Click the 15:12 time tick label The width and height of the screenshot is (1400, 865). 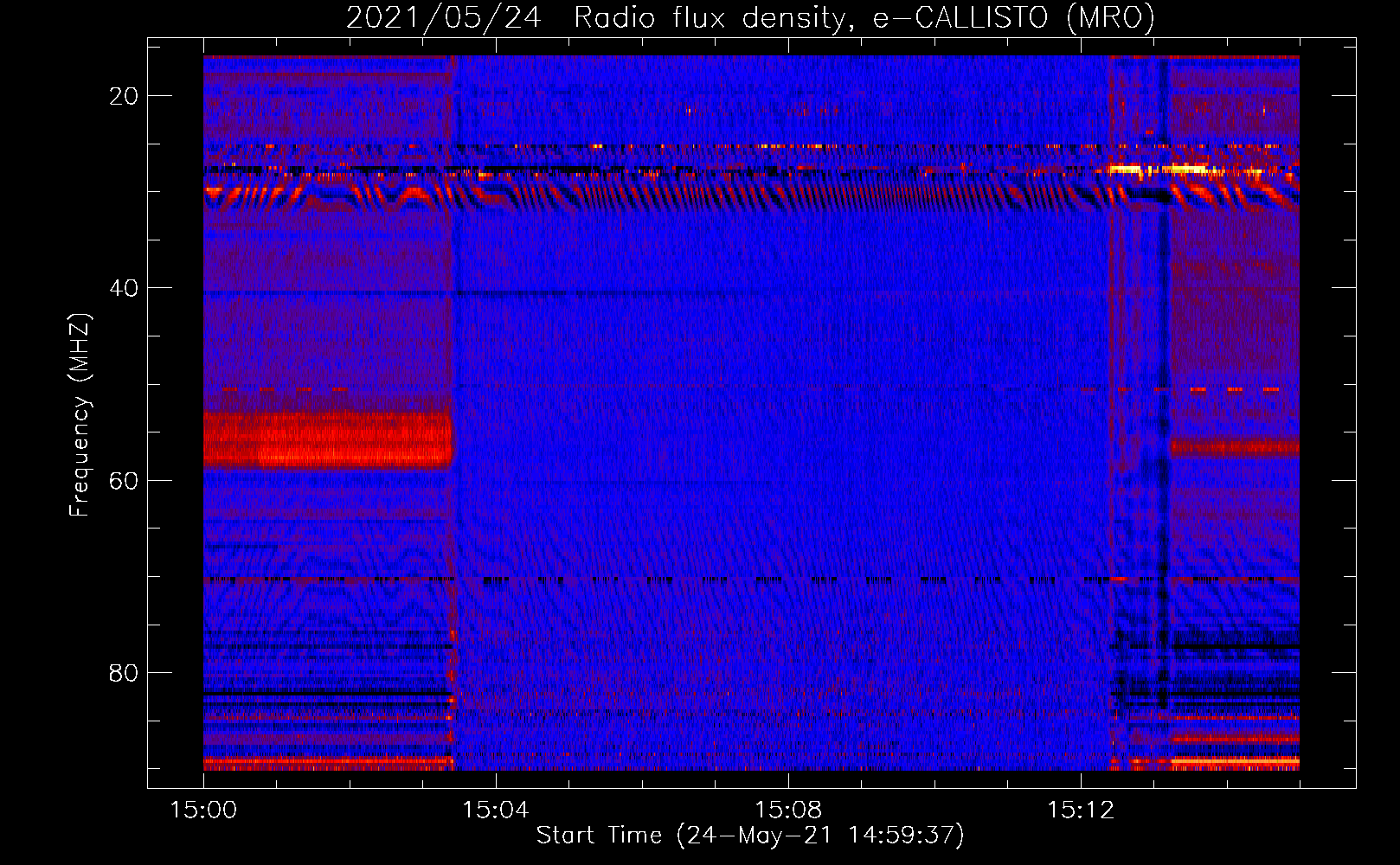[1081, 810]
